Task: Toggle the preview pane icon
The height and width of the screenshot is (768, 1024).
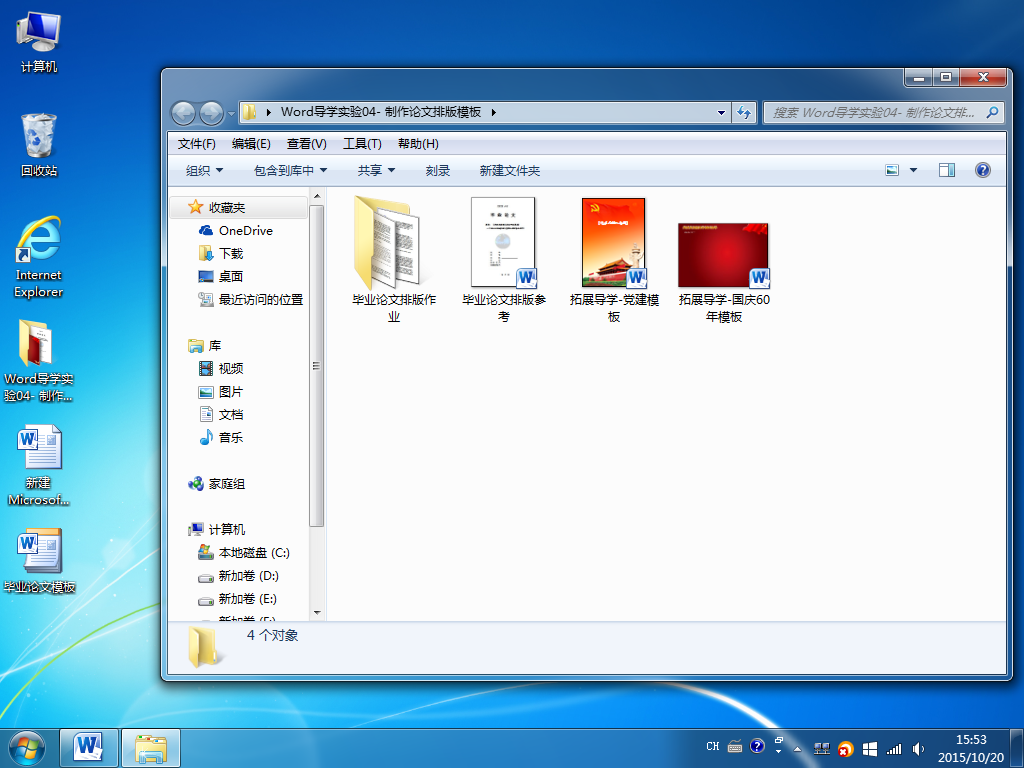Action: pyautogui.click(x=946, y=170)
